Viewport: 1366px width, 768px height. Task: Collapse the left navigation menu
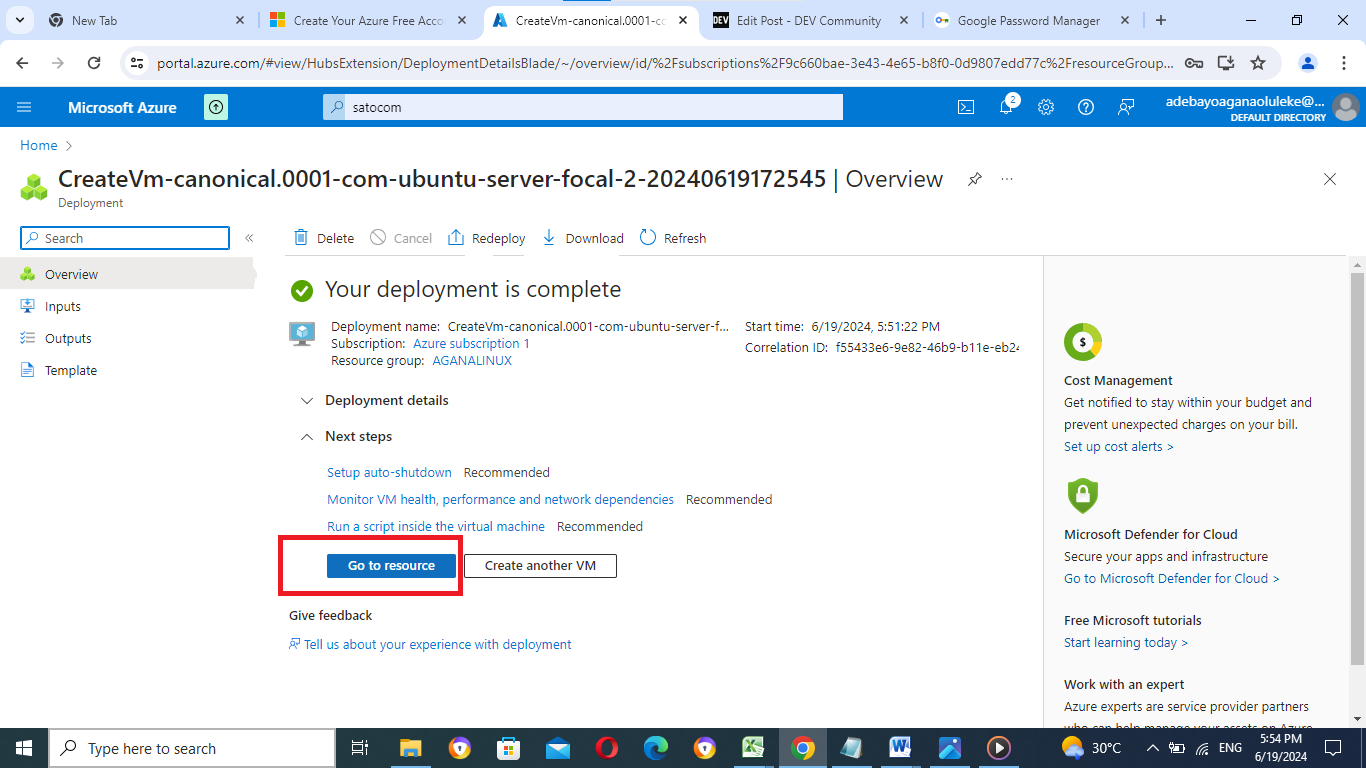click(x=249, y=238)
